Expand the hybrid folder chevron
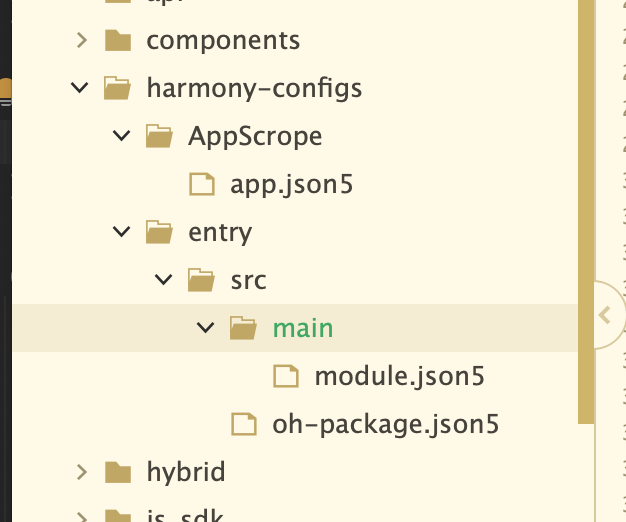Screen dimensions: 626x522 (x=82, y=472)
